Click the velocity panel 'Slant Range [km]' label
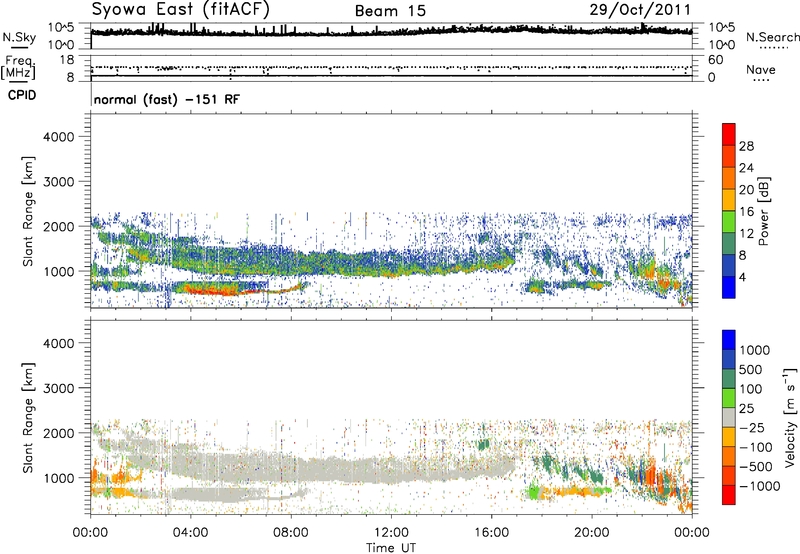Image resolution: width=800 pixels, height=554 pixels. pos(28,418)
